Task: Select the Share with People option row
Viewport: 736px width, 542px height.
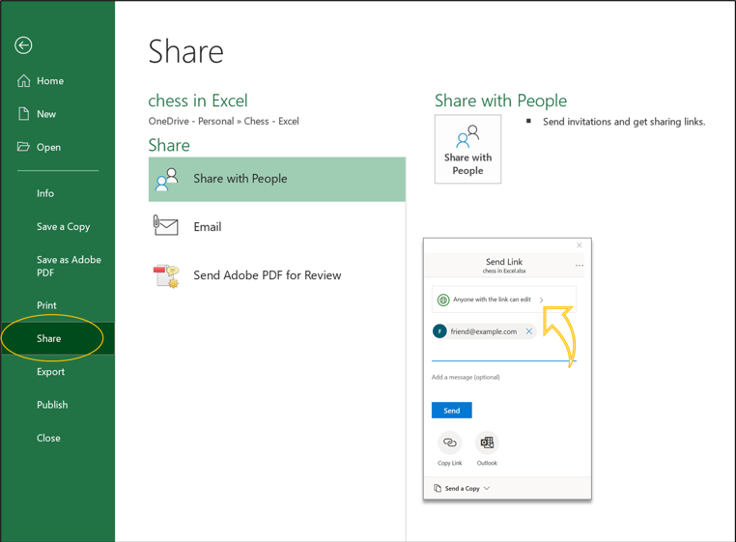Action: [277, 179]
